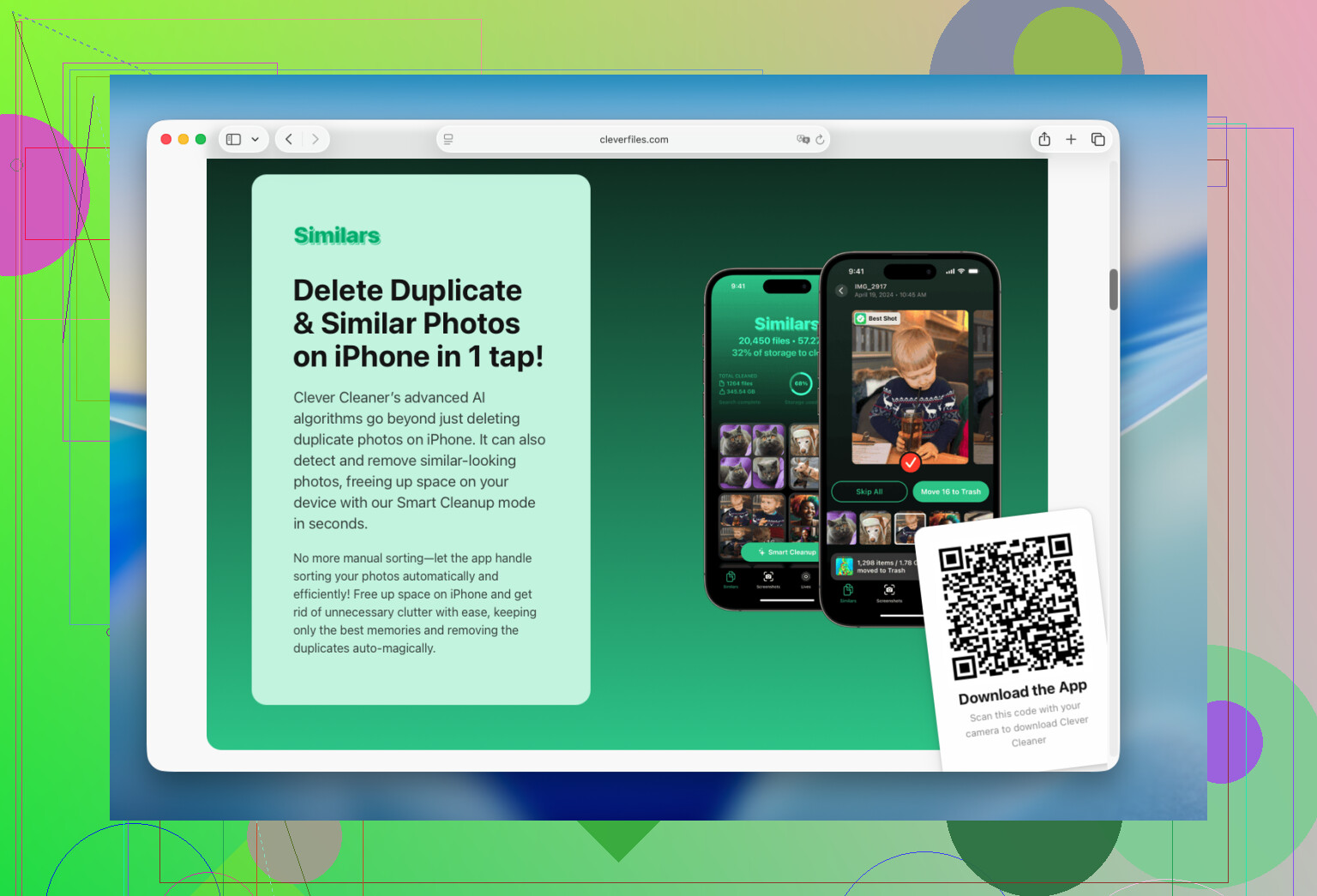Click the '1,298 items moved to Trash' text
This screenshot has height=896, width=1317.
(x=887, y=567)
